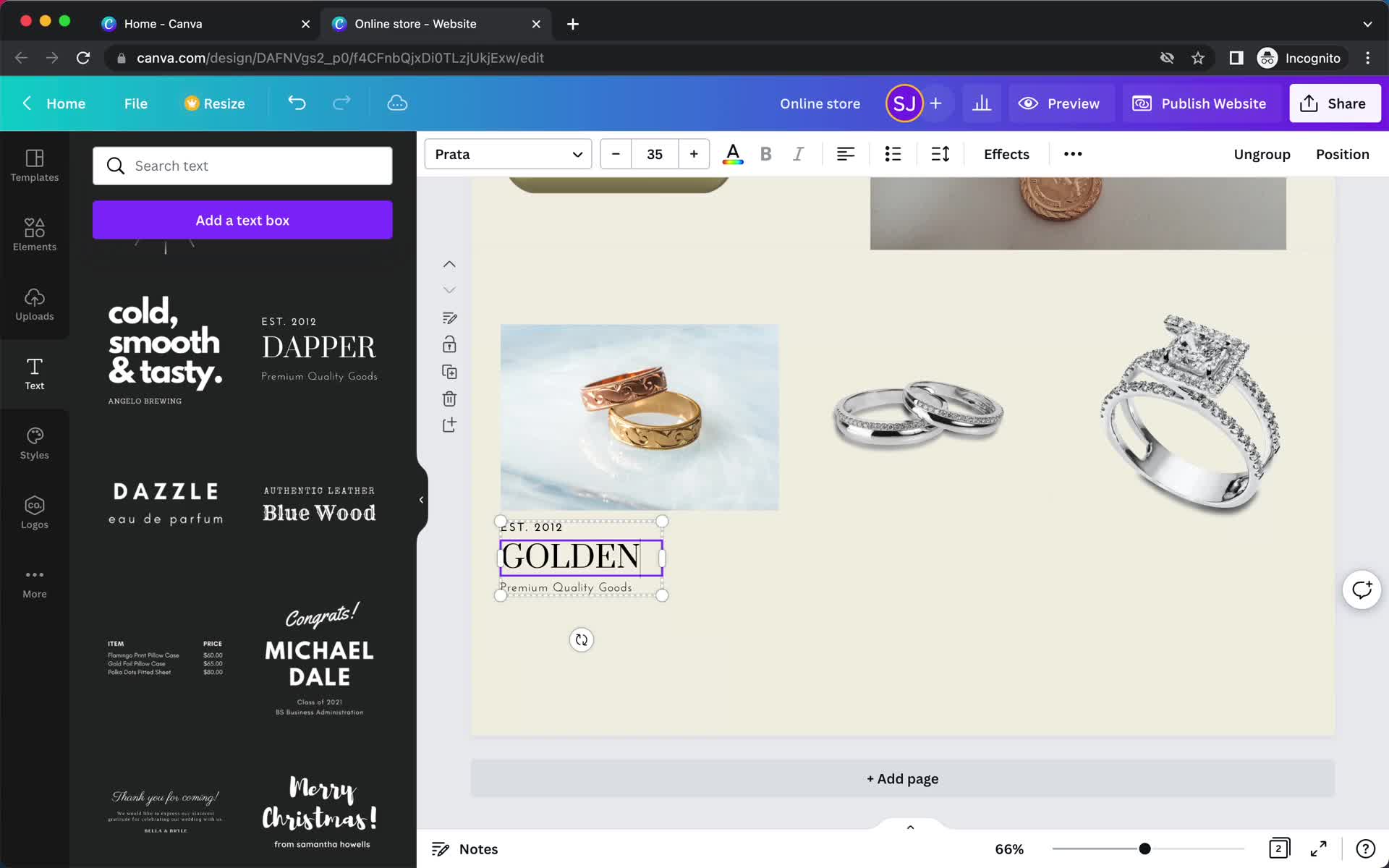This screenshot has width=1389, height=868.
Task: Enter fullscreen presentation mode
Action: pos(1319,848)
